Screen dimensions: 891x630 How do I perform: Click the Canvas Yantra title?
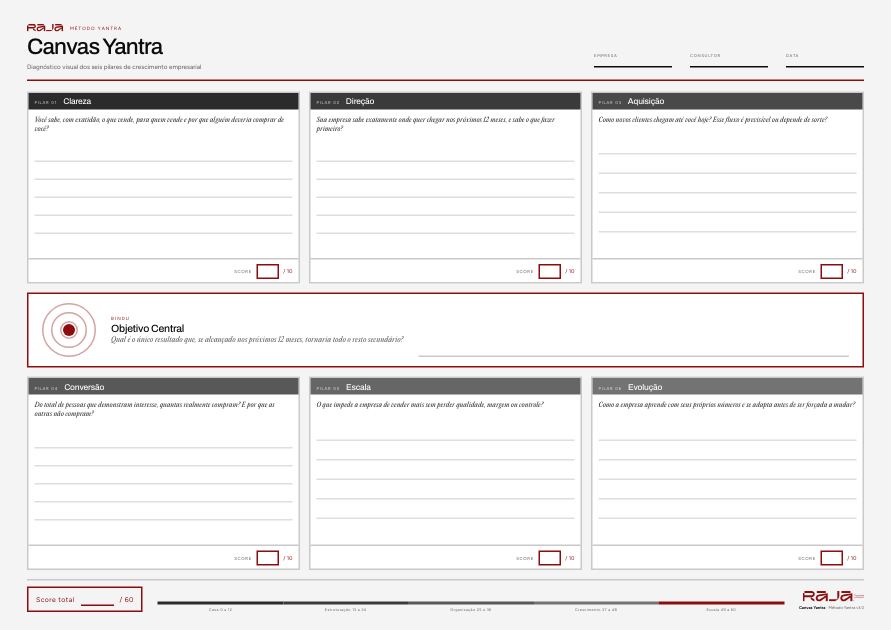tap(95, 47)
